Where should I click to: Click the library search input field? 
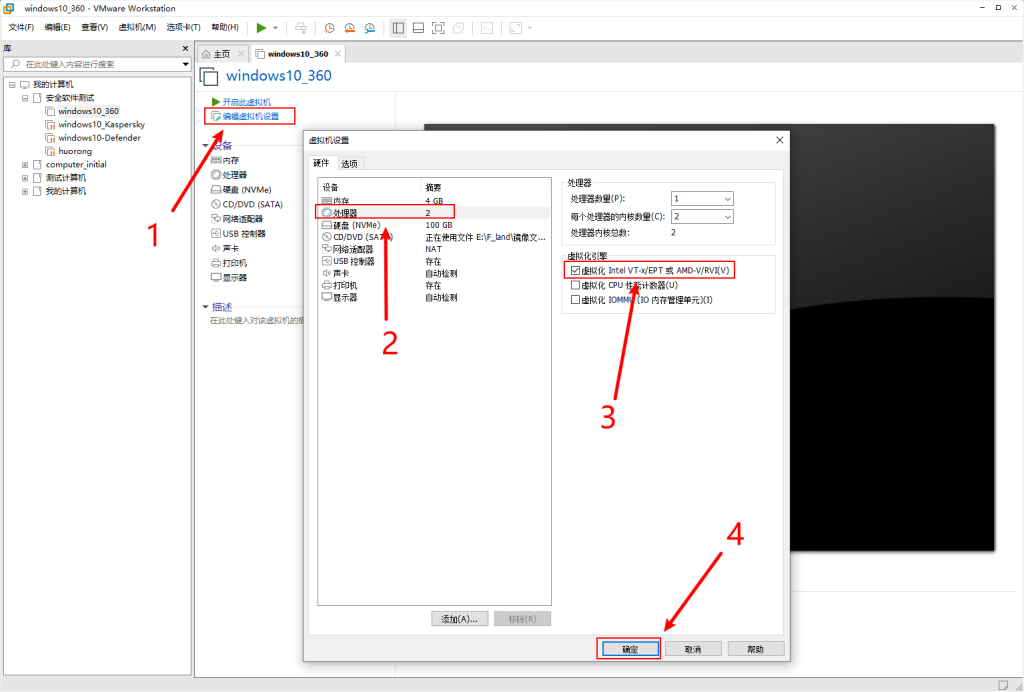click(x=100, y=64)
